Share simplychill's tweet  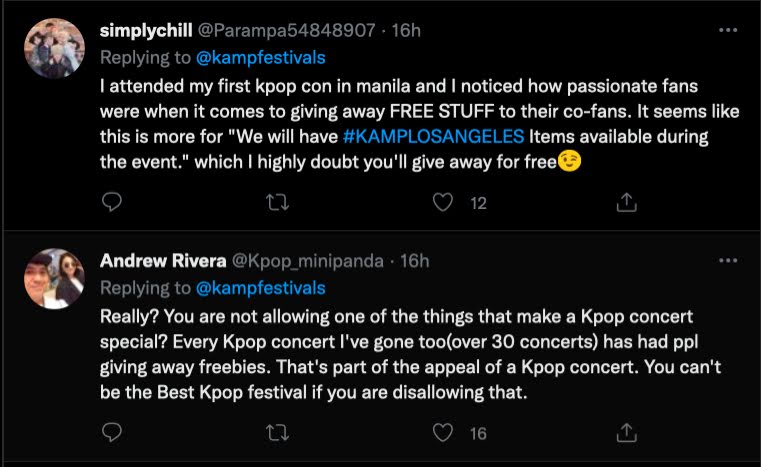[626, 203]
